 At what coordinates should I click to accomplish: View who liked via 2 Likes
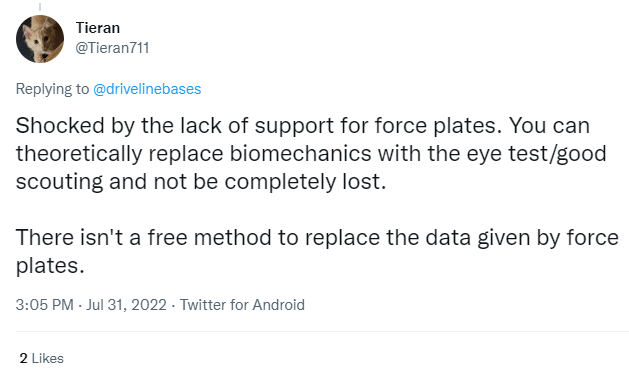[x=42, y=358]
